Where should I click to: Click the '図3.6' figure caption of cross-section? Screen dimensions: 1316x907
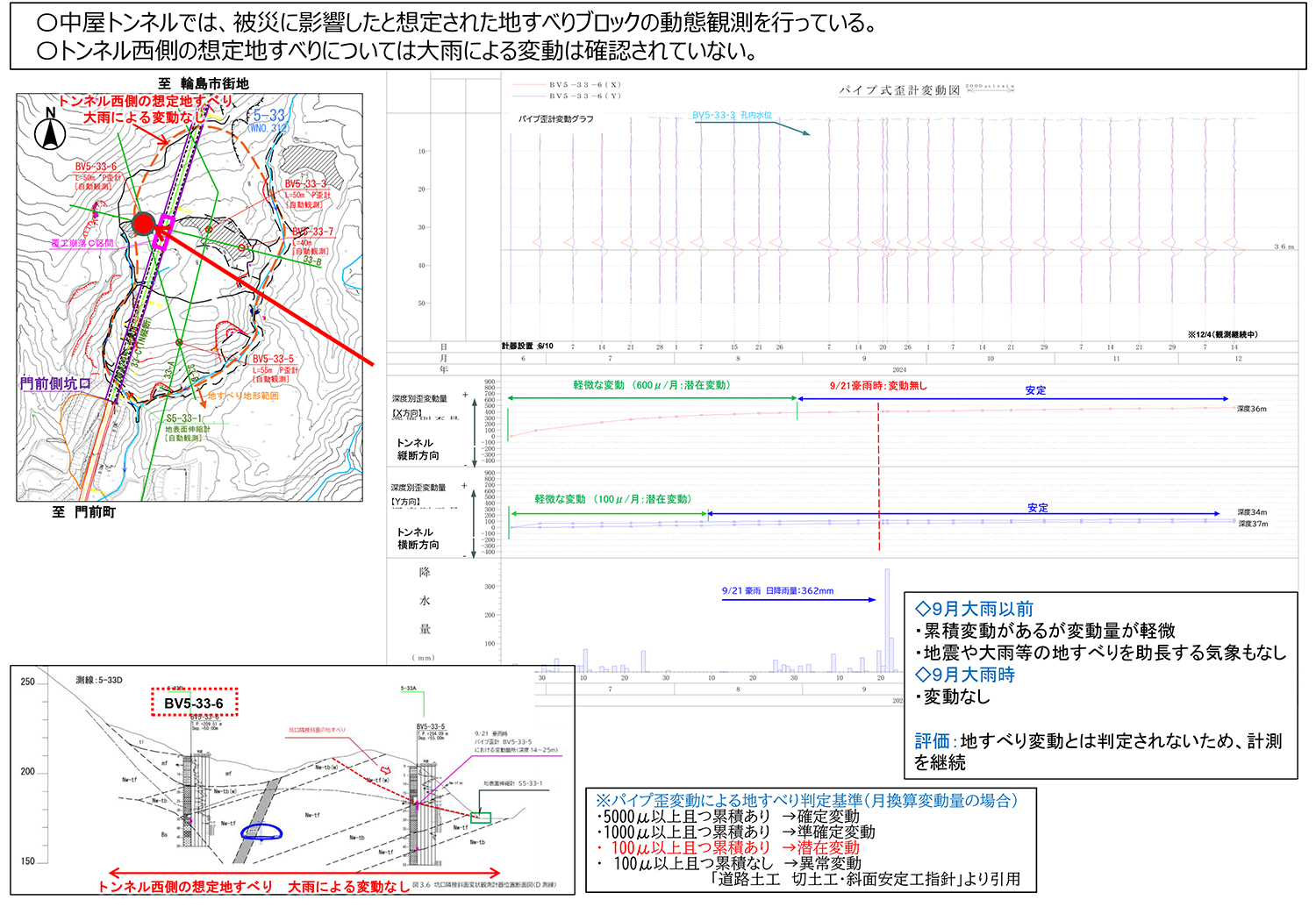486,885
